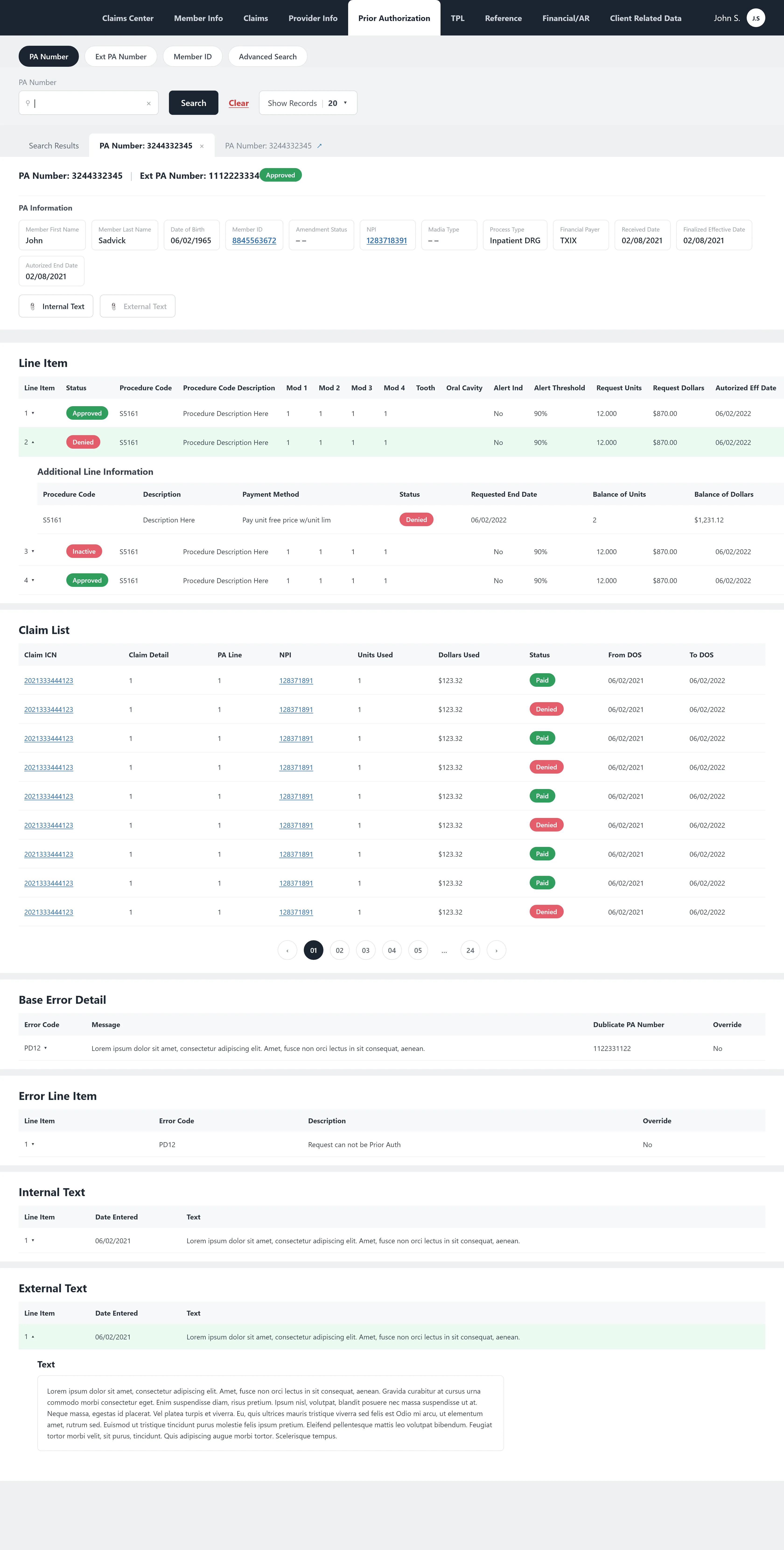Click the TXIX financial payer value
The height and width of the screenshot is (1550, 784).
[x=568, y=241]
